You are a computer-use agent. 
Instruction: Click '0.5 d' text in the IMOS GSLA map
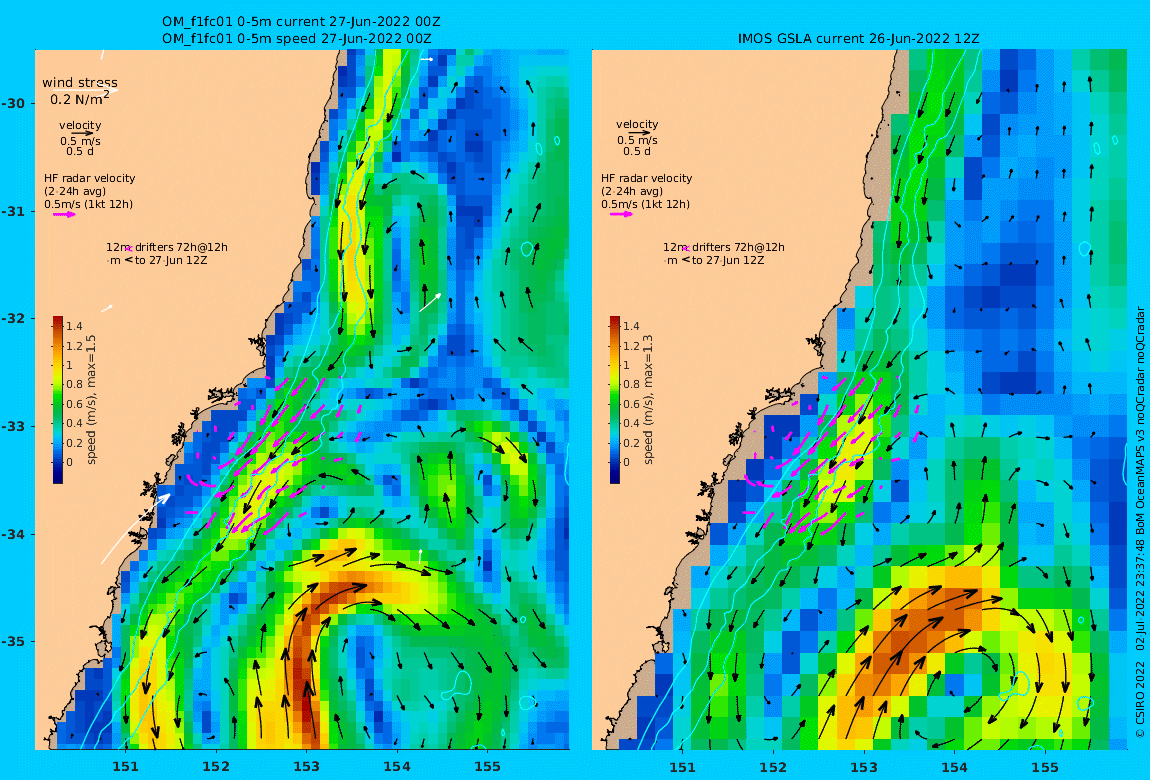point(637,151)
